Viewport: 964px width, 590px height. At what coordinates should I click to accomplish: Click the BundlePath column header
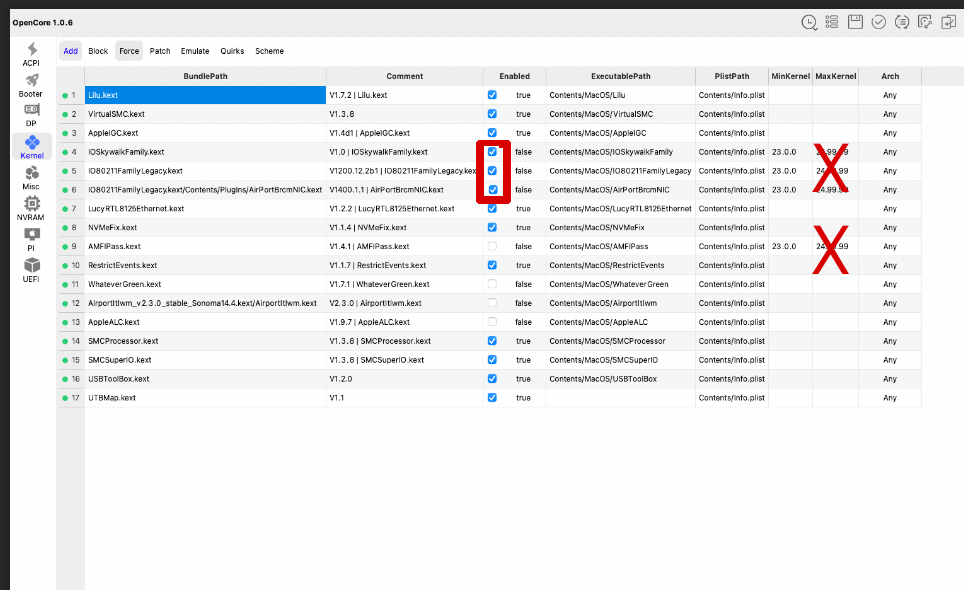[205, 76]
